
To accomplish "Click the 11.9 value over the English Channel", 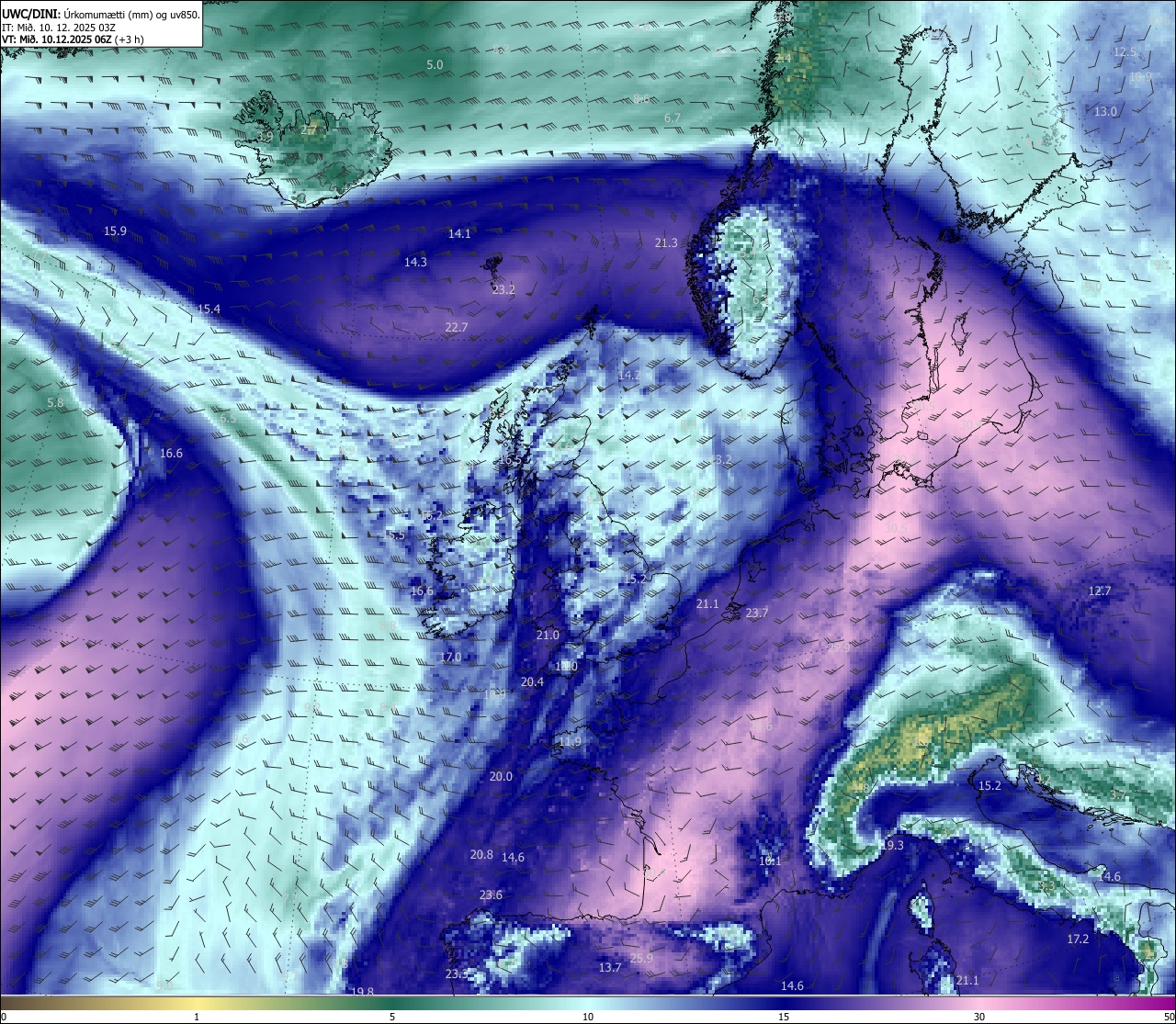I will [x=570, y=742].
